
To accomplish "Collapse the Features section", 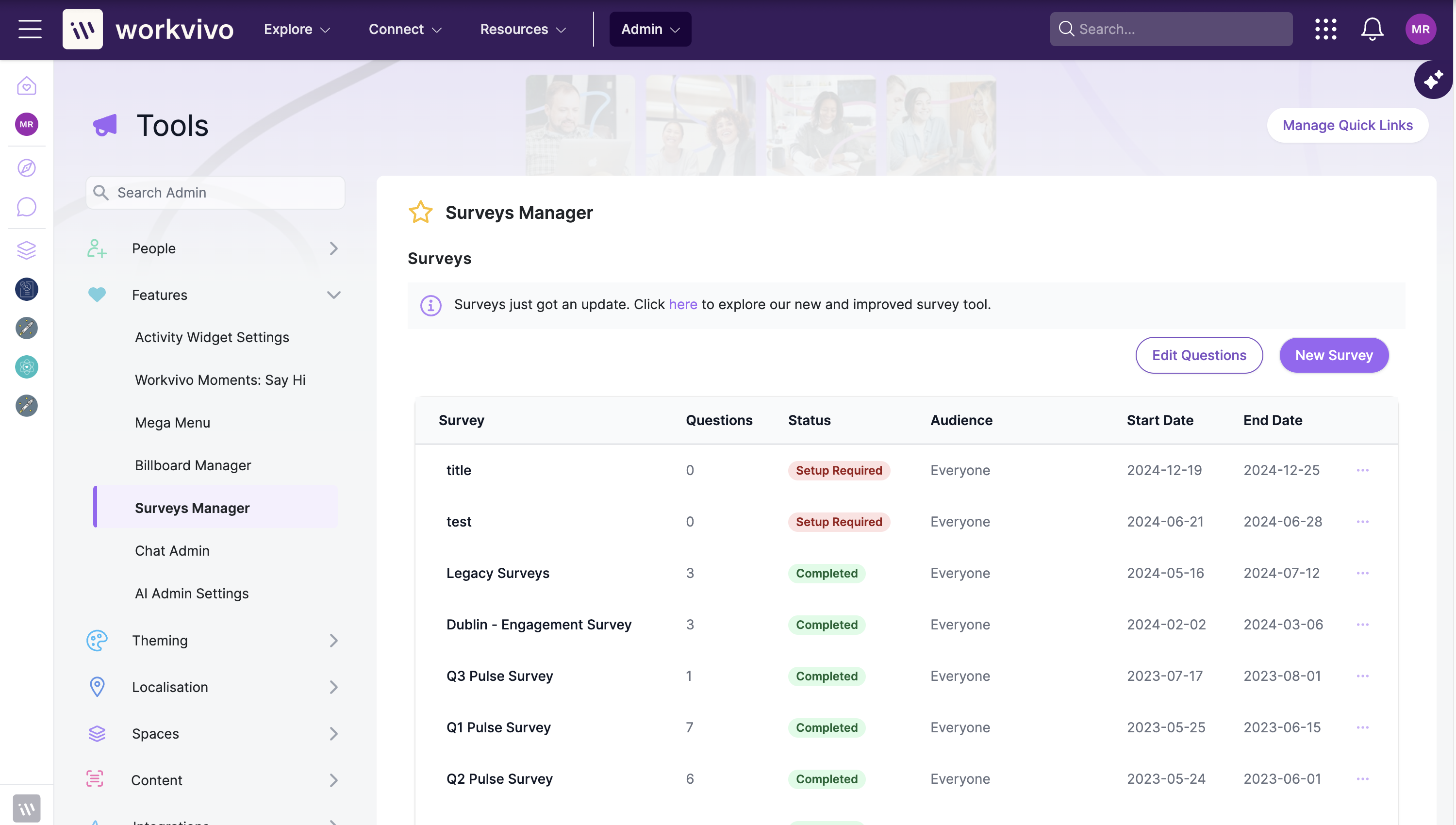I will tap(213, 295).
